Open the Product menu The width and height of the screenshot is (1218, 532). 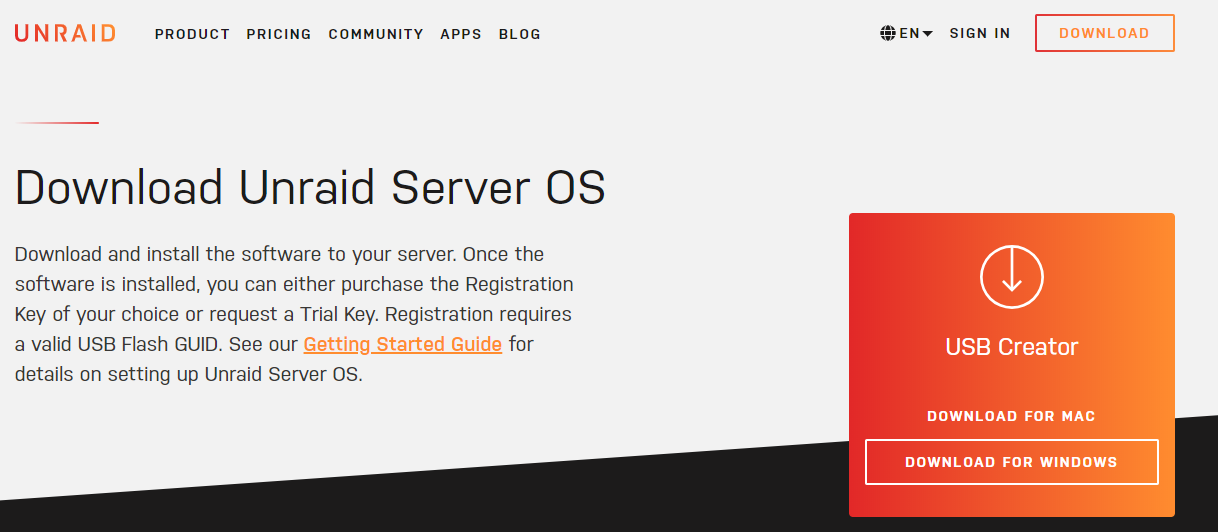[192, 34]
